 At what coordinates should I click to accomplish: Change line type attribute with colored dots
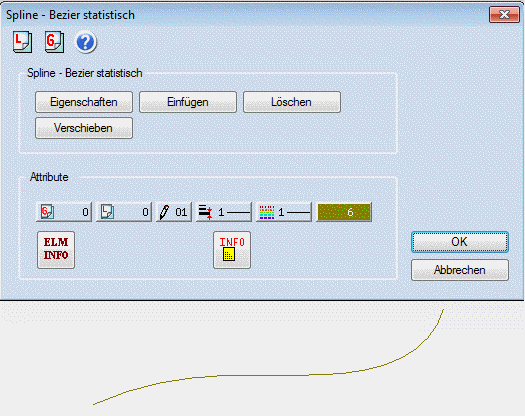pos(284,212)
